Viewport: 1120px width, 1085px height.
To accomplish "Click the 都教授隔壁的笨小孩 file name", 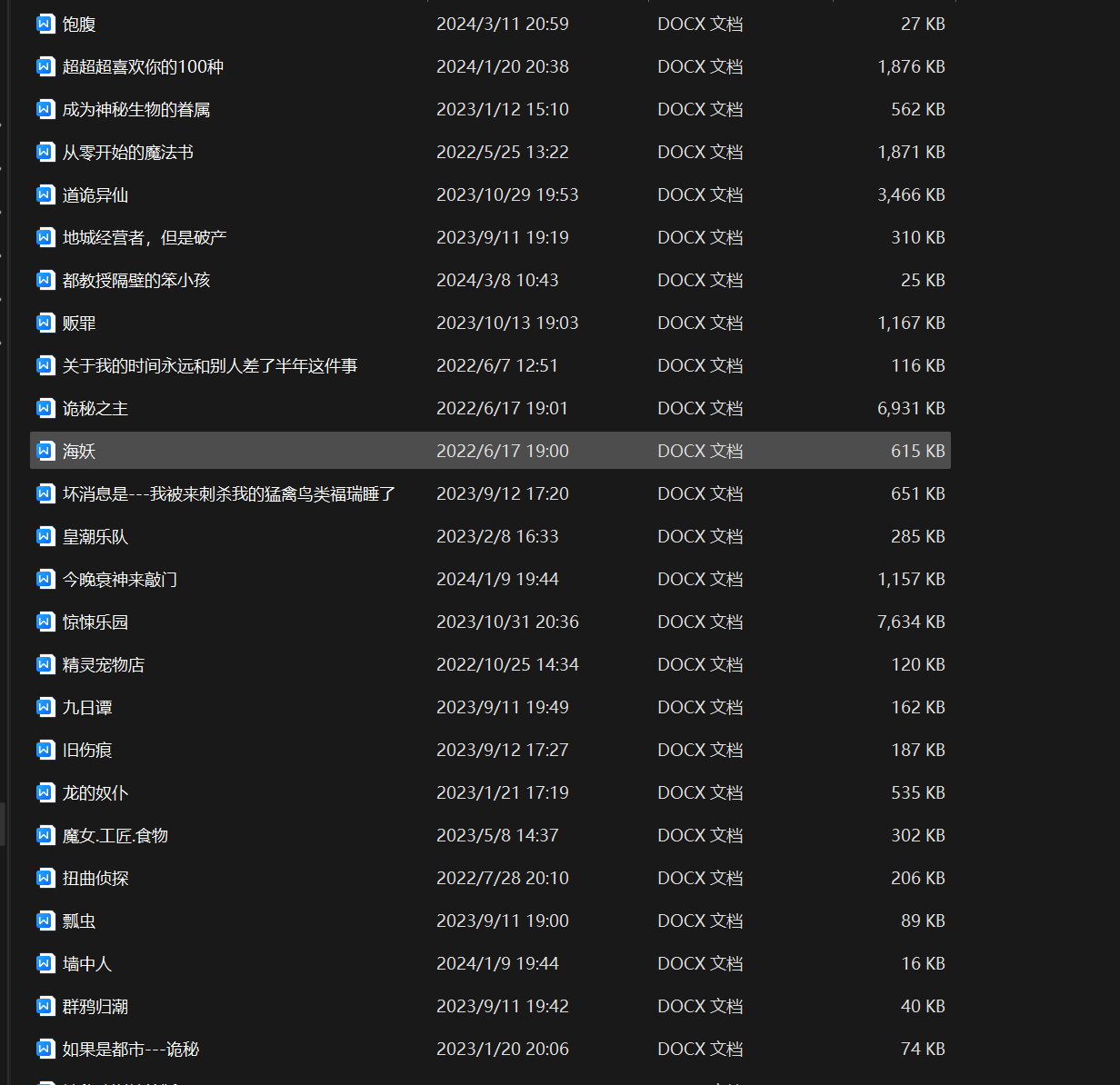I will coord(136,280).
